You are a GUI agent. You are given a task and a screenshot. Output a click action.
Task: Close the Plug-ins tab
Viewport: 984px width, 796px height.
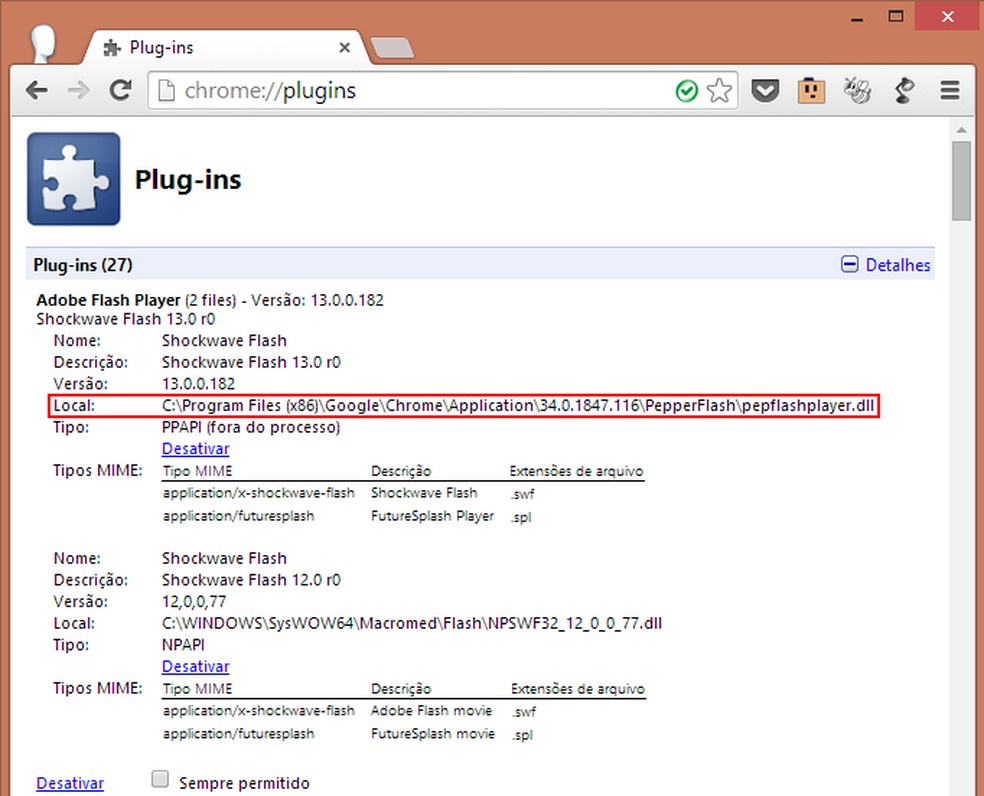[x=344, y=47]
